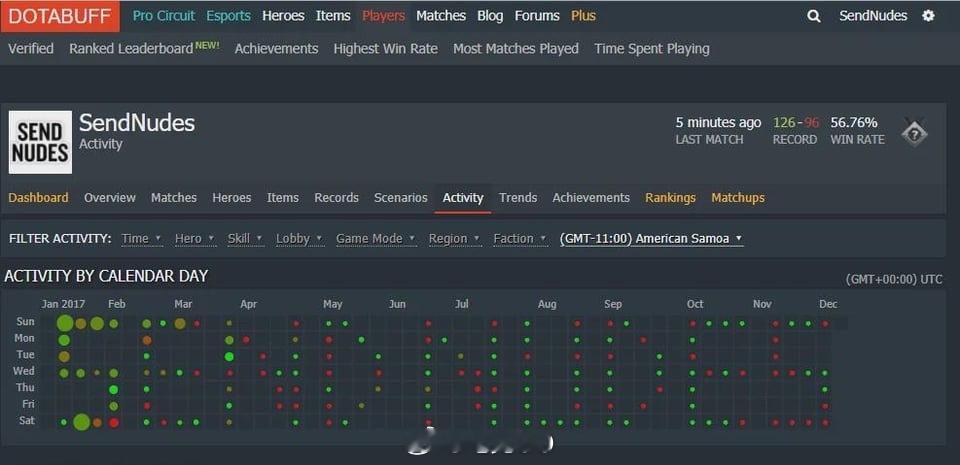This screenshot has height=465, width=960.
Task: Open the SendNudes account menu
Action: point(873,16)
